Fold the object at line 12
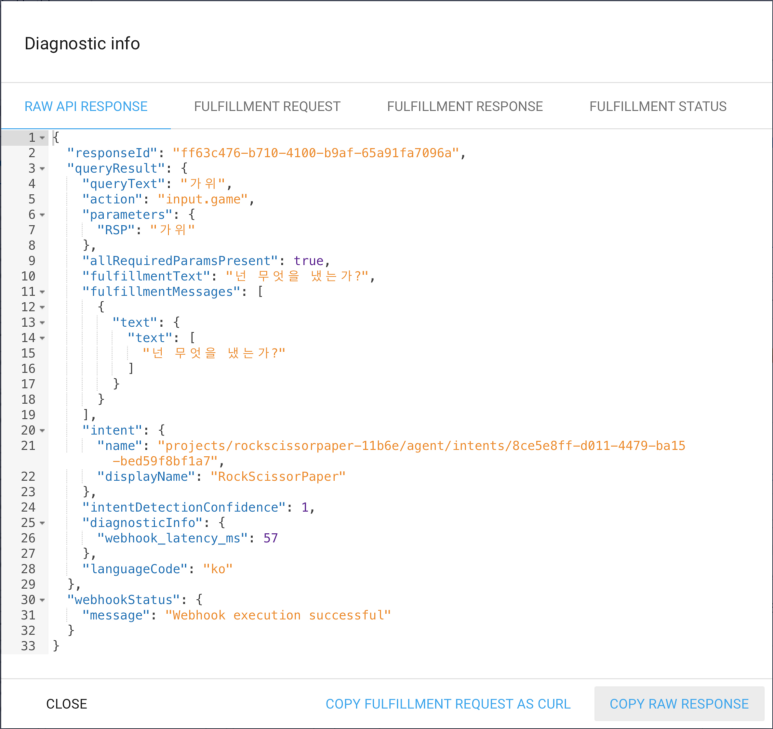The width and height of the screenshot is (773, 729). click(x=42, y=307)
